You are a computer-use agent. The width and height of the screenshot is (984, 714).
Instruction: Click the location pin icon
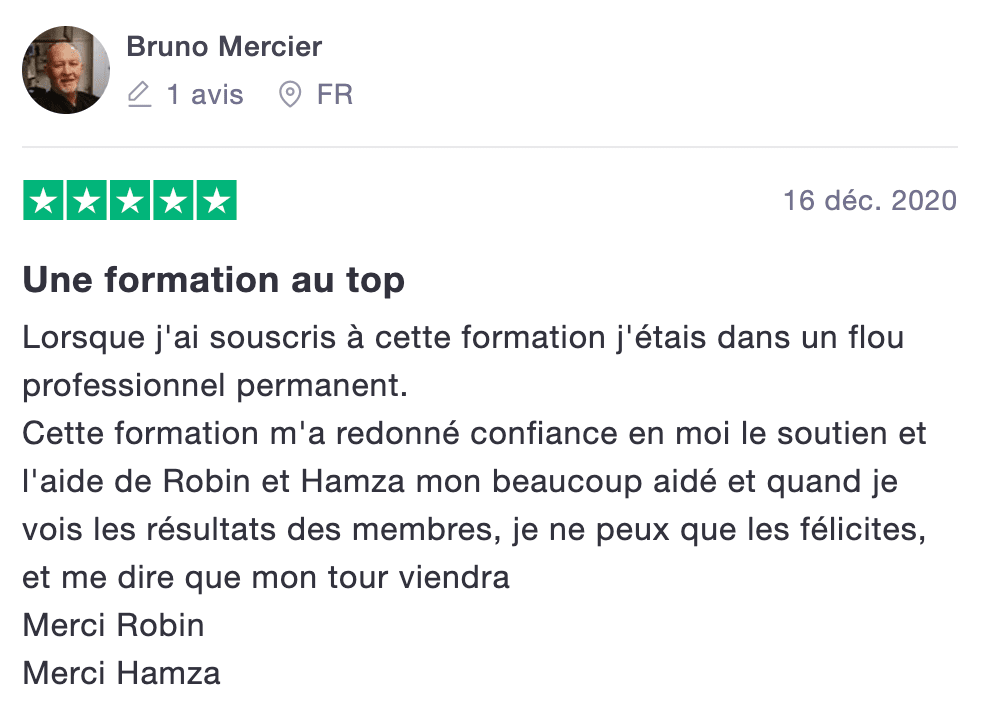click(x=290, y=95)
